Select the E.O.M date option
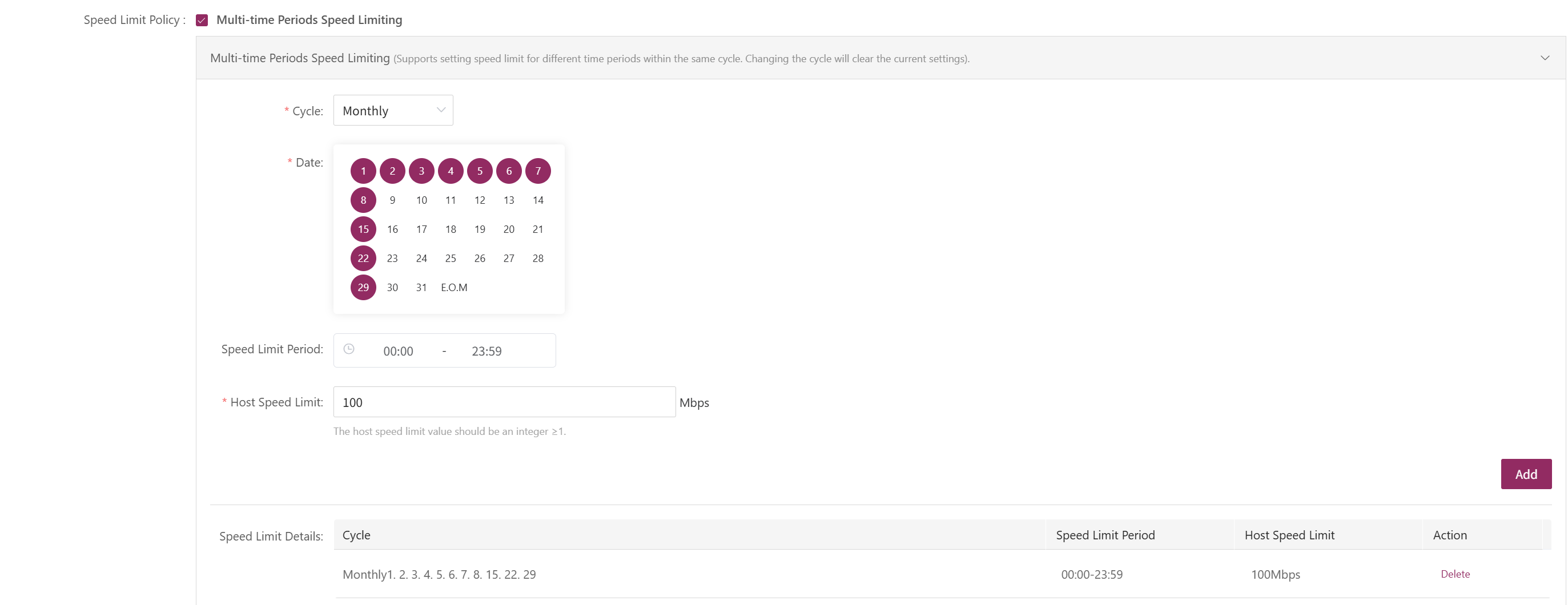Screen dimensions: 1568x605 (x=454, y=288)
